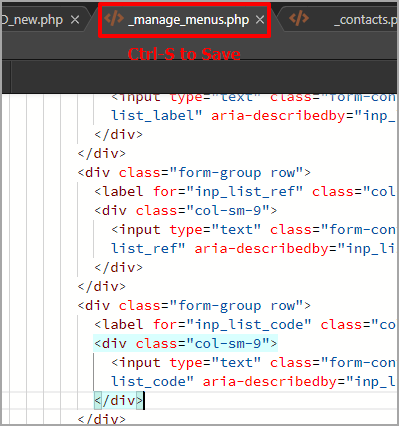Close the _manage_menus.php tab
This screenshot has width=399, height=426.
(260, 20)
